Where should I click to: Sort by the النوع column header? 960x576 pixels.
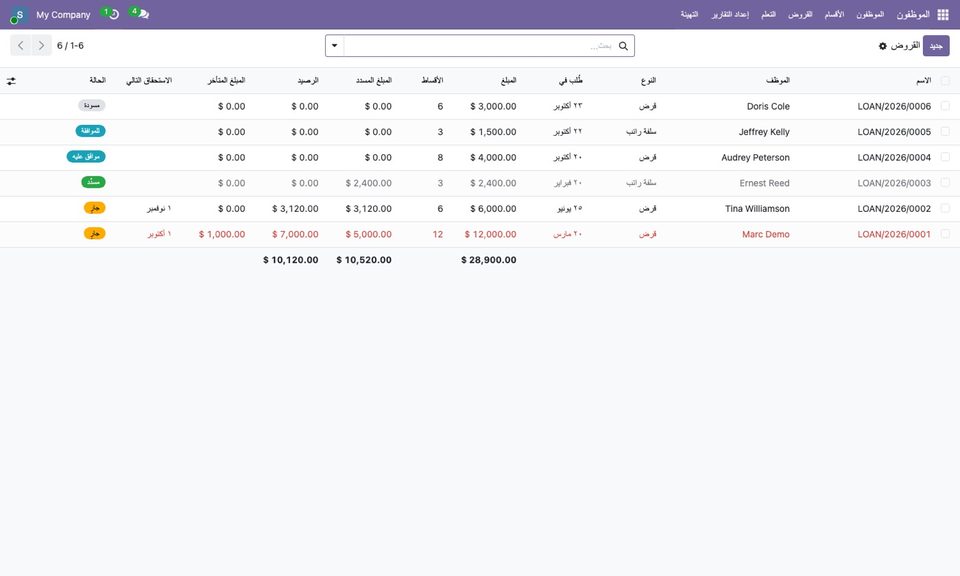click(x=648, y=81)
